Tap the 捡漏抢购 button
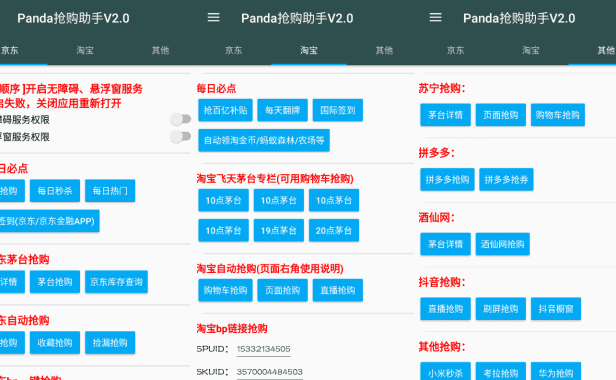616x380 pixels. click(x=110, y=343)
